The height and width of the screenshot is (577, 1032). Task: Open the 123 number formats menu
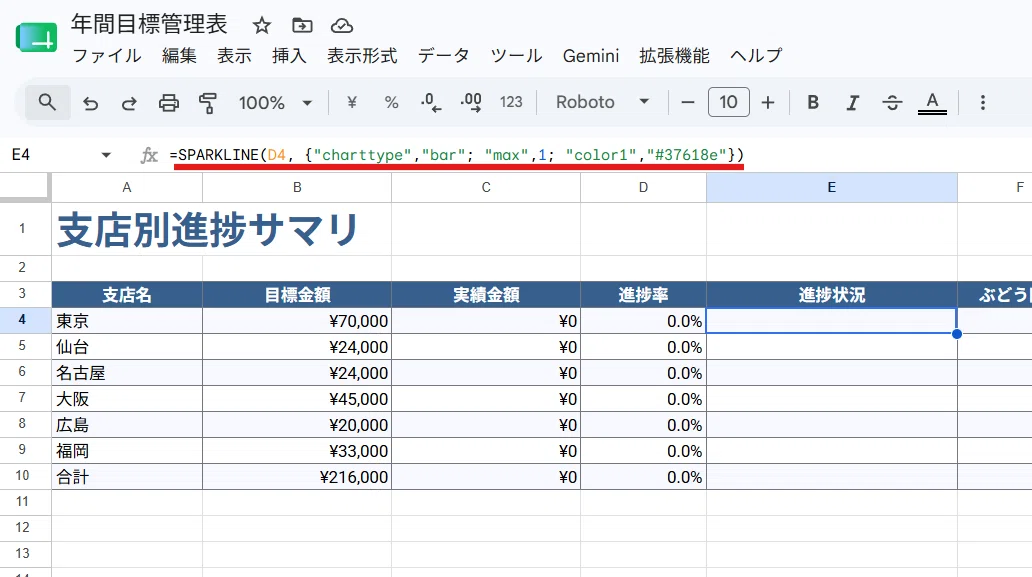511,102
